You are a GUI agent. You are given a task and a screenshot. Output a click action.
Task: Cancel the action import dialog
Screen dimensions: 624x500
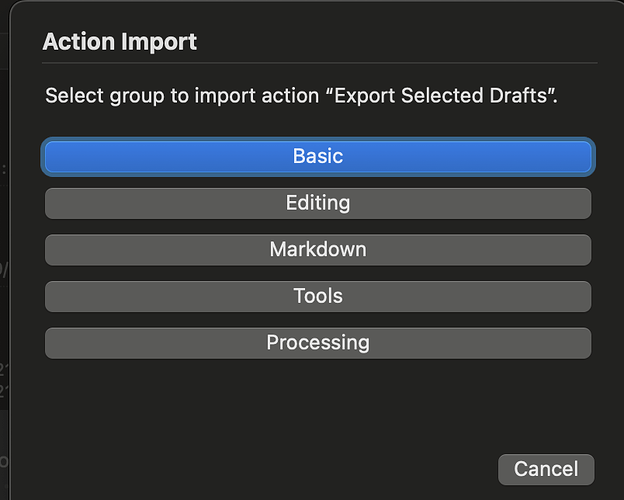(x=545, y=468)
